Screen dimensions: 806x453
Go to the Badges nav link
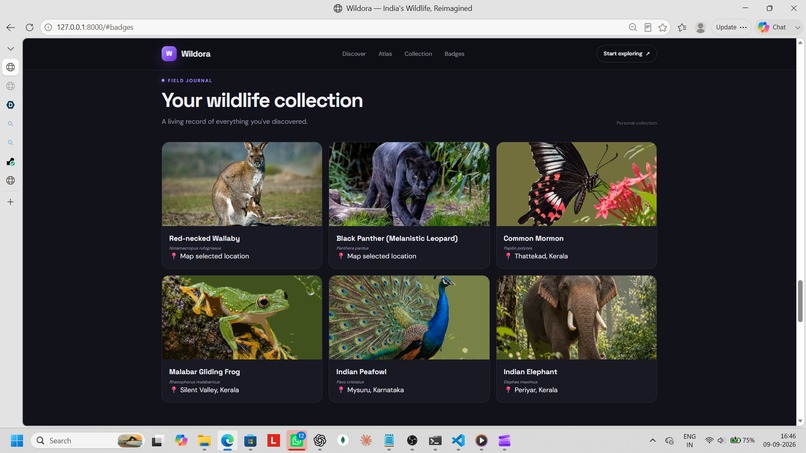(454, 53)
